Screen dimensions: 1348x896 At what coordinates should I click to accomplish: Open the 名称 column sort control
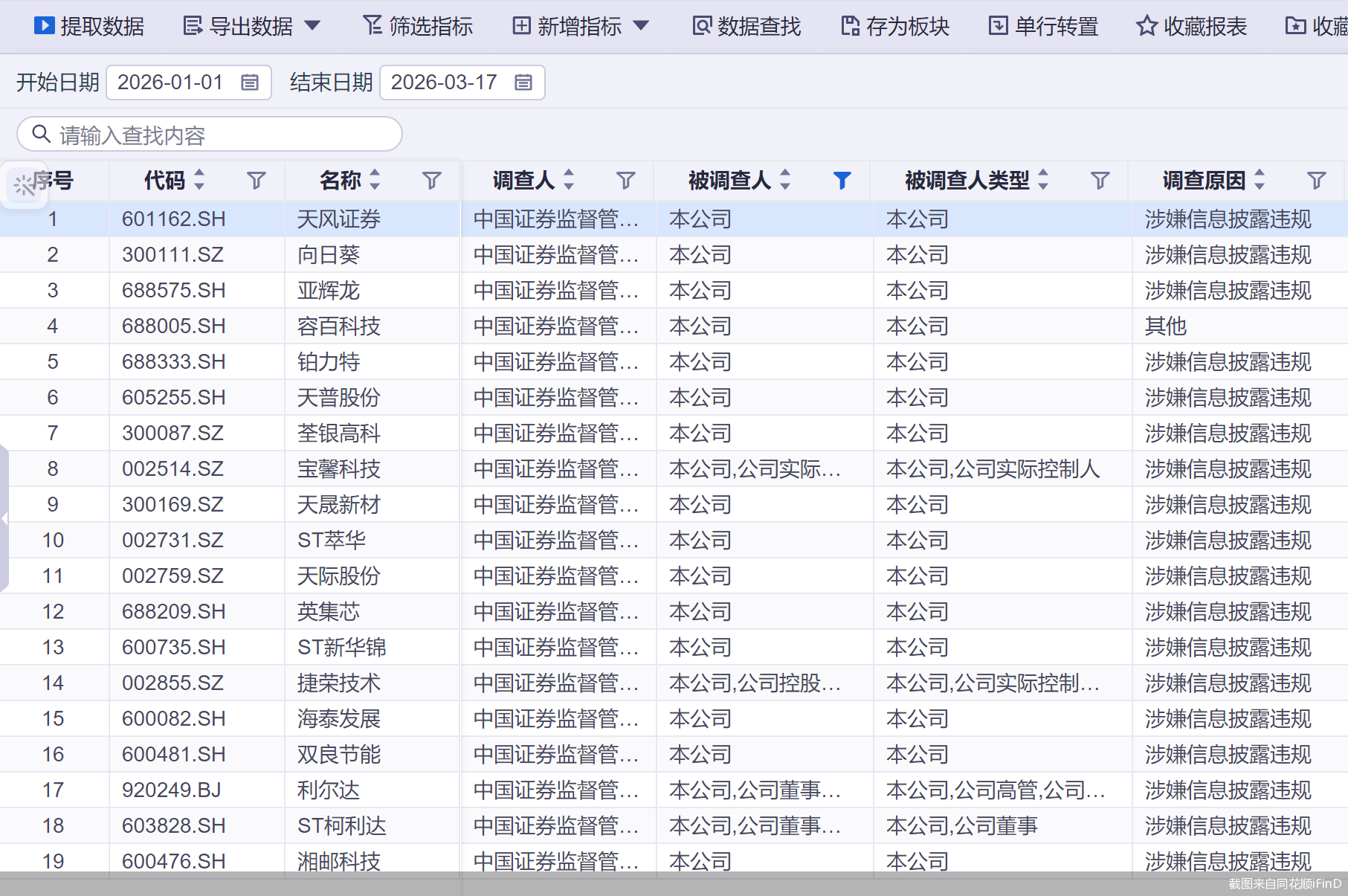point(375,179)
